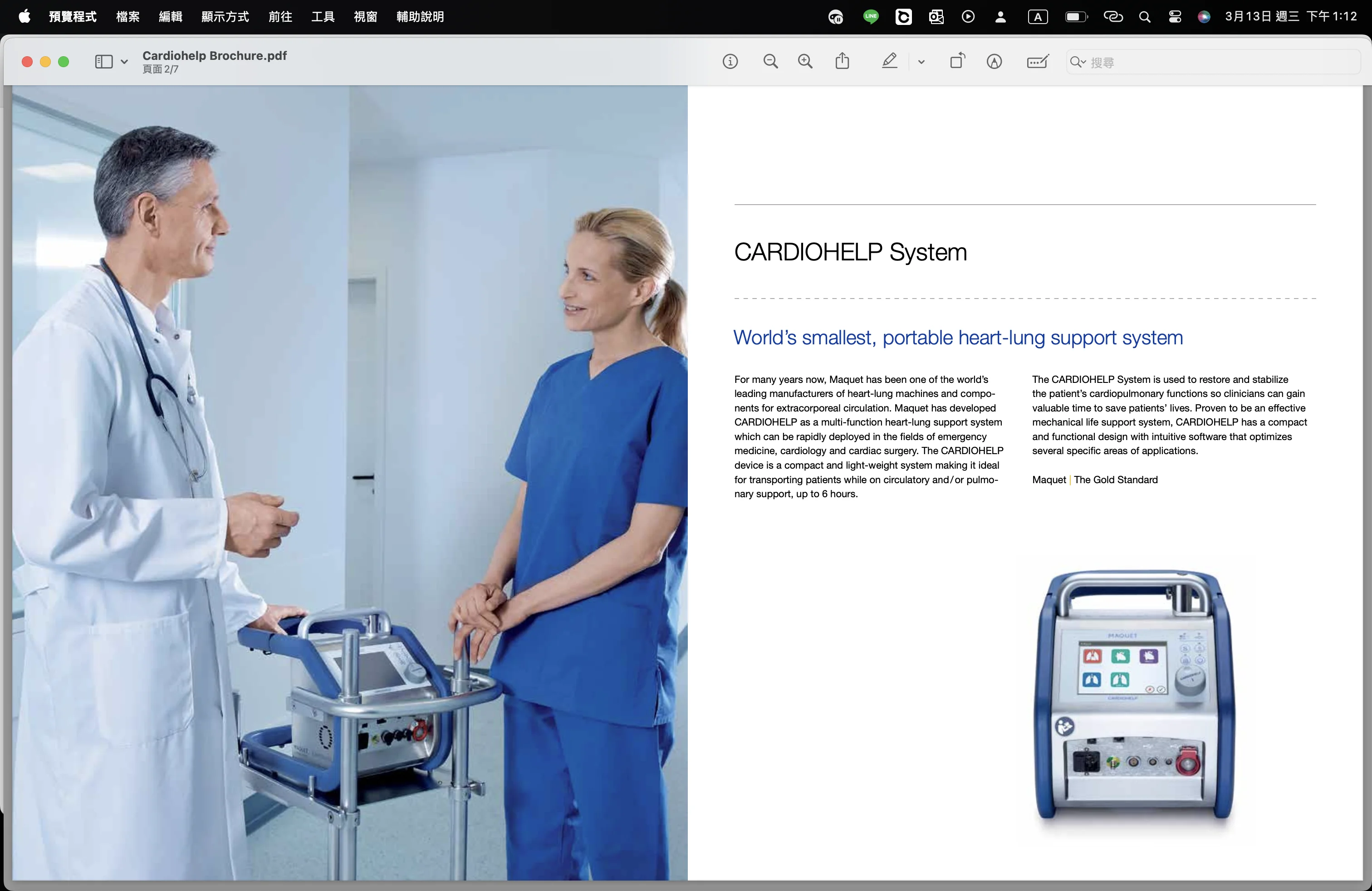Click the battery status icon
Image resolution: width=1372 pixels, height=891 pixels.
[x=1076, y=17]
